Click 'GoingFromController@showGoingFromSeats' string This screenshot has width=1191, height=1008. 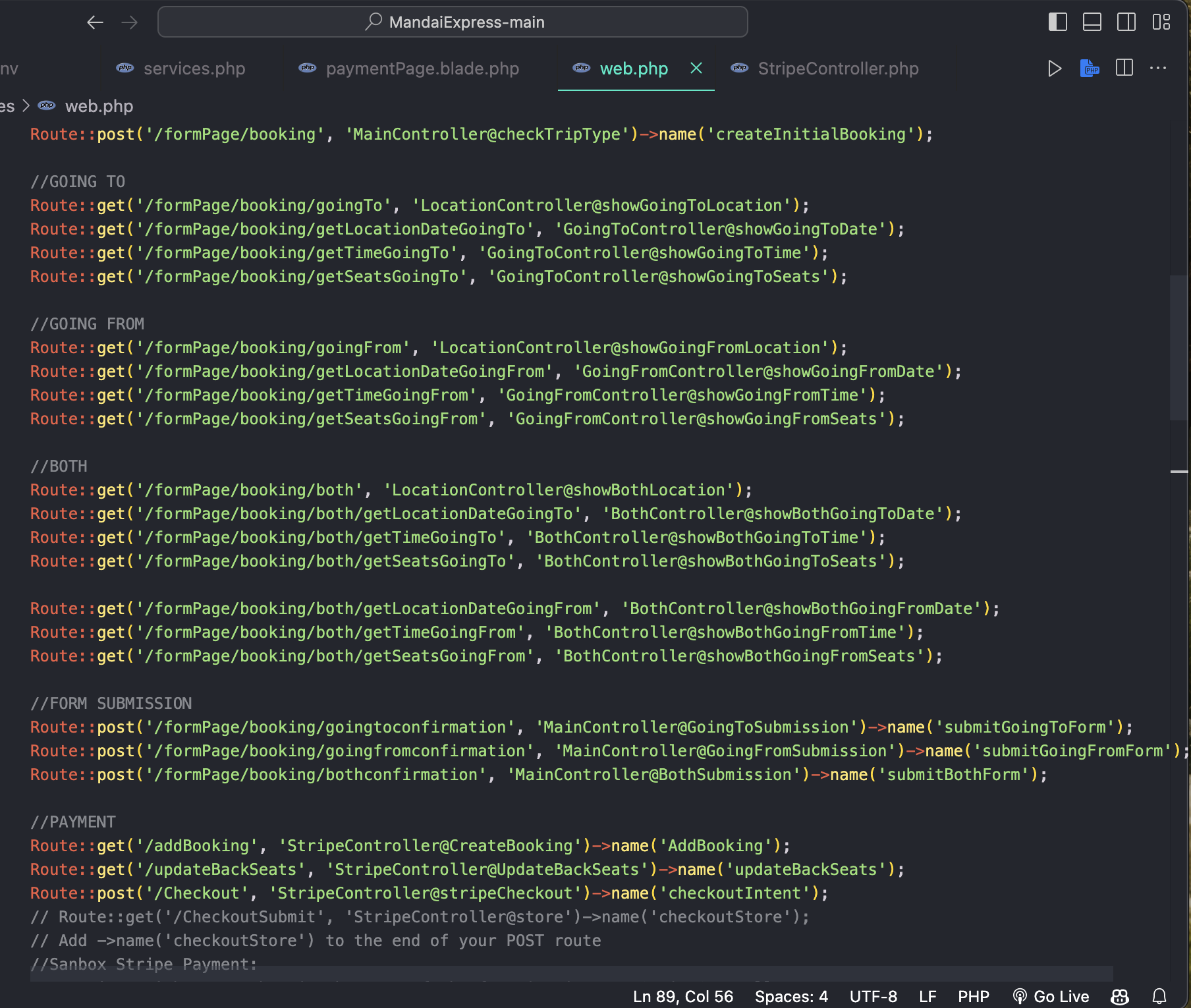coord(697,419)
